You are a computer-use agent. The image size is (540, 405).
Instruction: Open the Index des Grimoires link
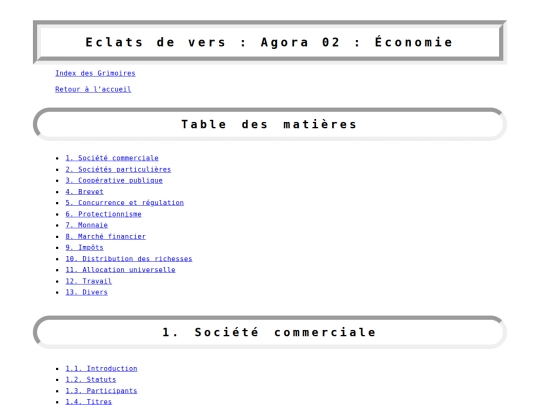(95, 73)
